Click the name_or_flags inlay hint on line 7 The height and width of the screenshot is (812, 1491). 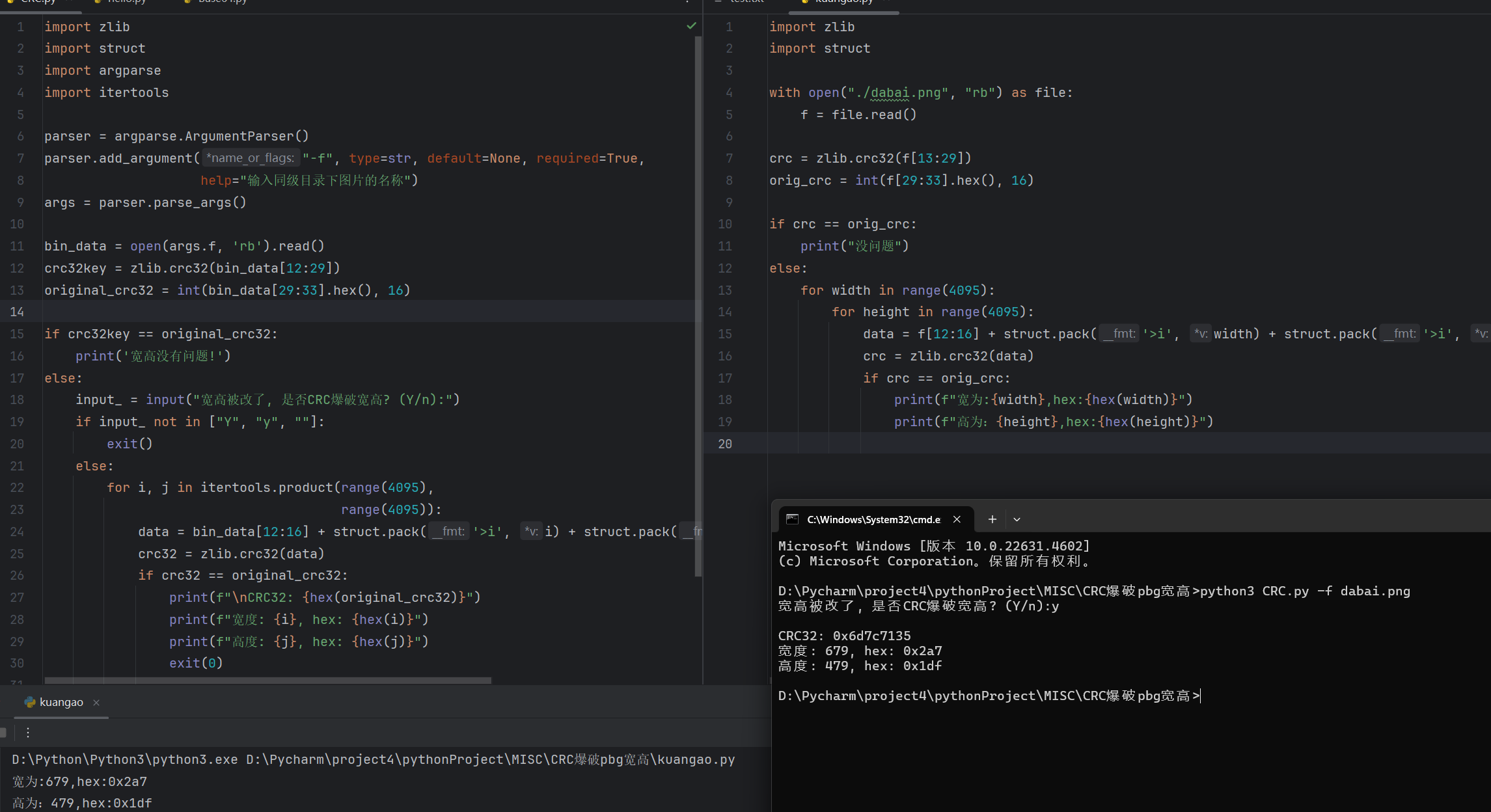click(x=250, y=158)
